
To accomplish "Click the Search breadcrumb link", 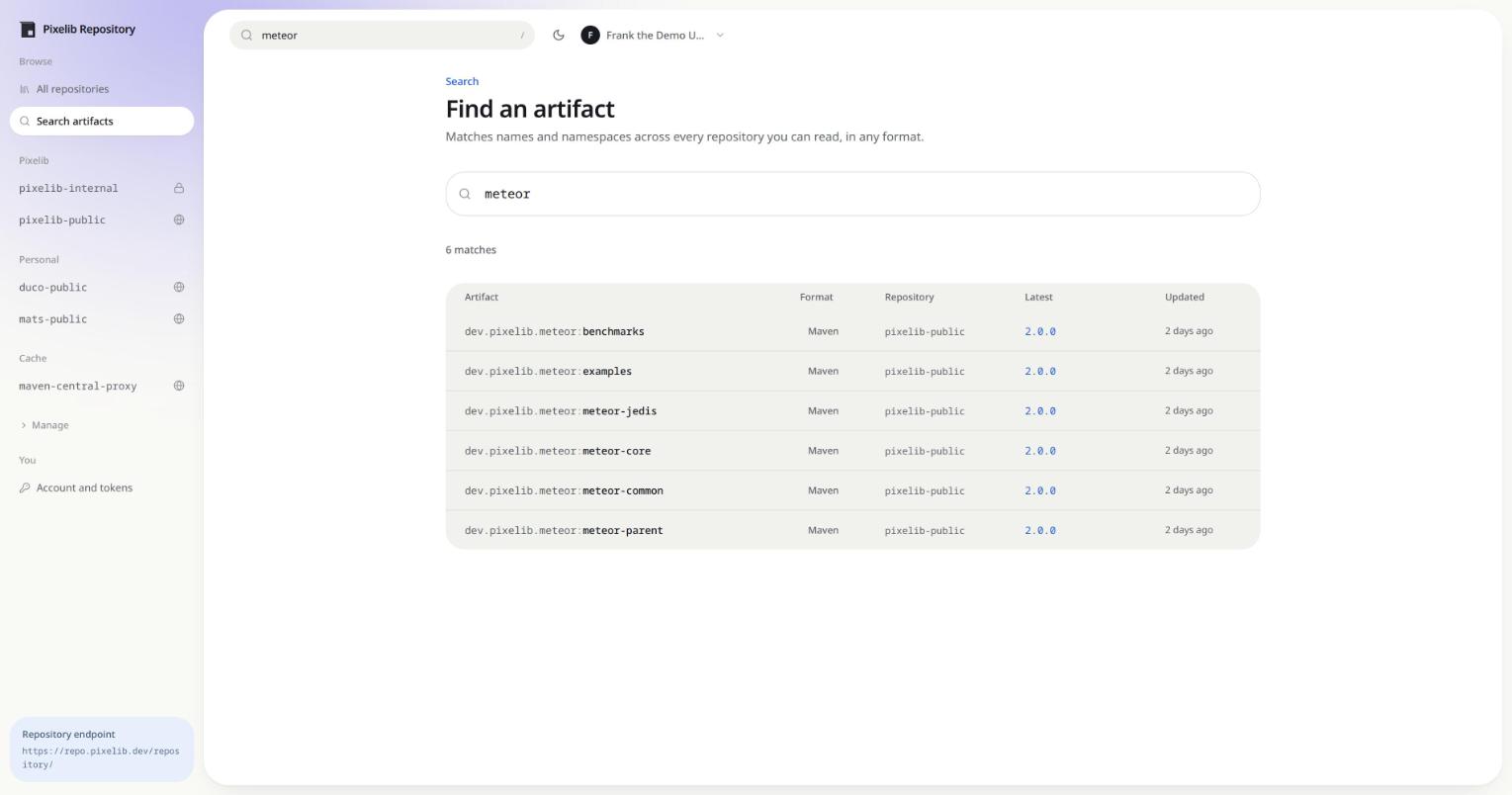I will point(462,81).
